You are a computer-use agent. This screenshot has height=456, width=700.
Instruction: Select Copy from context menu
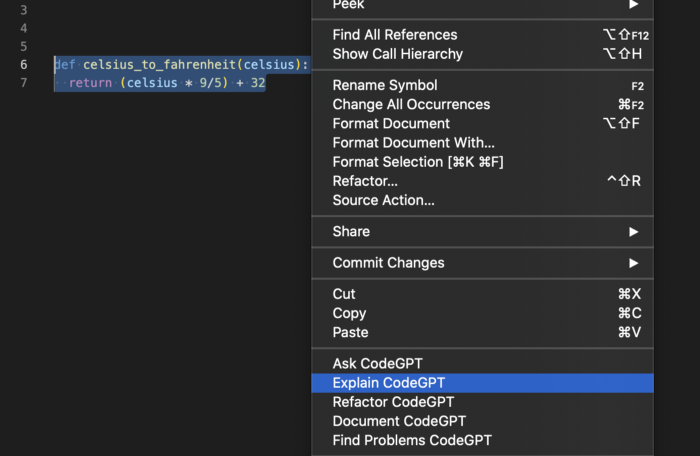click(349, 313)
